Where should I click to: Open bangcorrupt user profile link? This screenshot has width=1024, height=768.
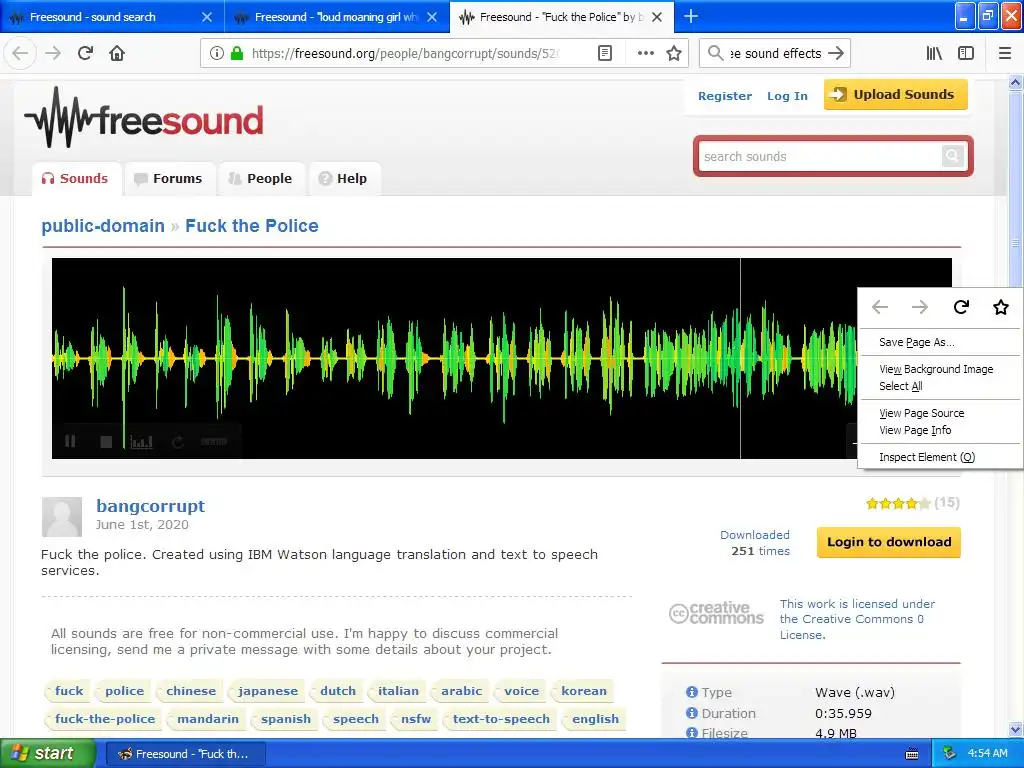coord(150,506)
